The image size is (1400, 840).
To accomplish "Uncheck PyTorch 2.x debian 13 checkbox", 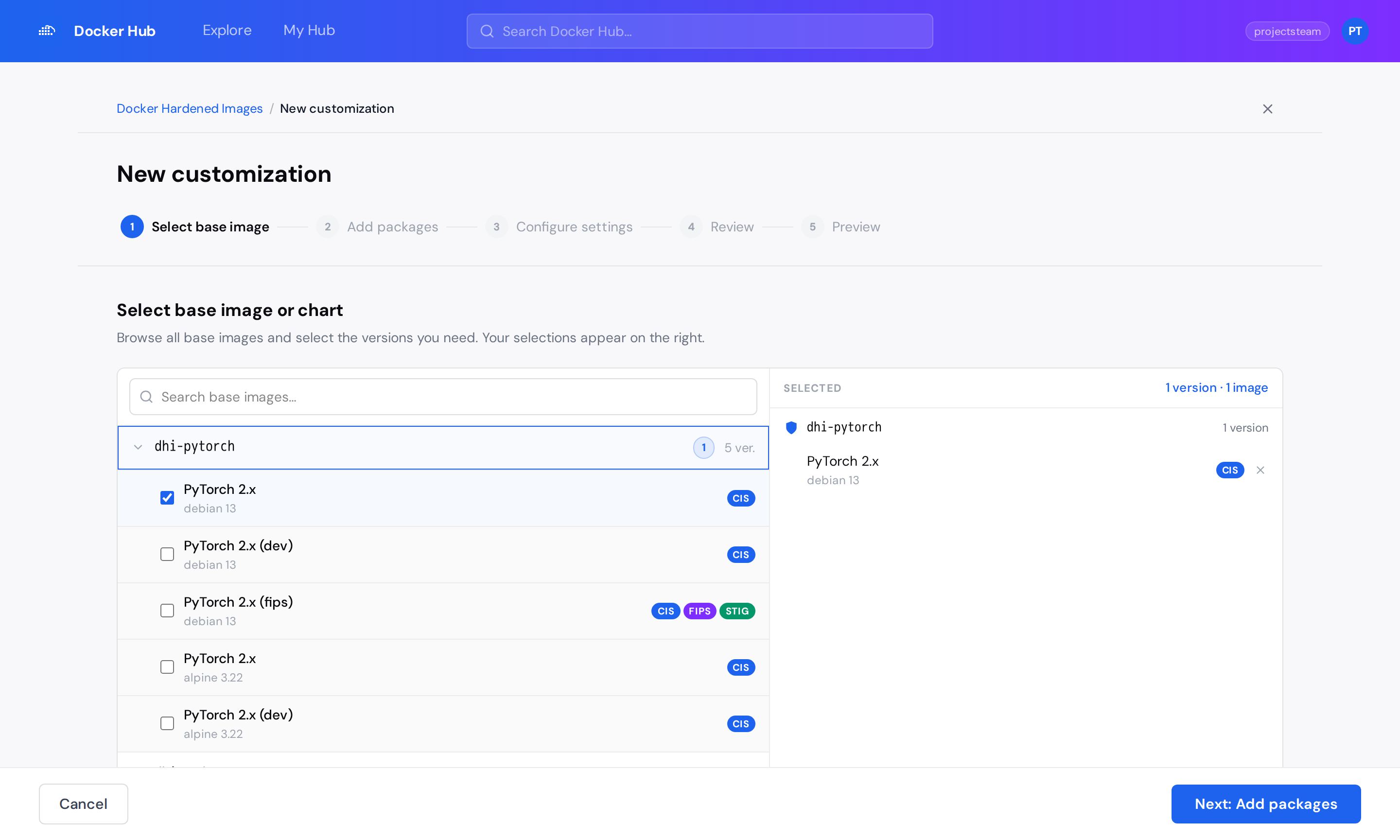I will 167,498.
